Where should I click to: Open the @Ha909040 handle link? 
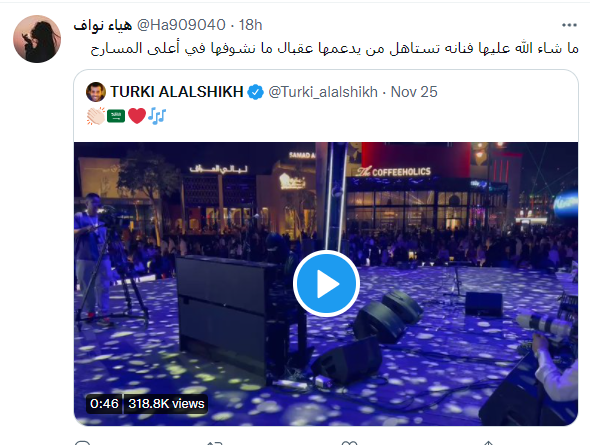coord(181,25)
